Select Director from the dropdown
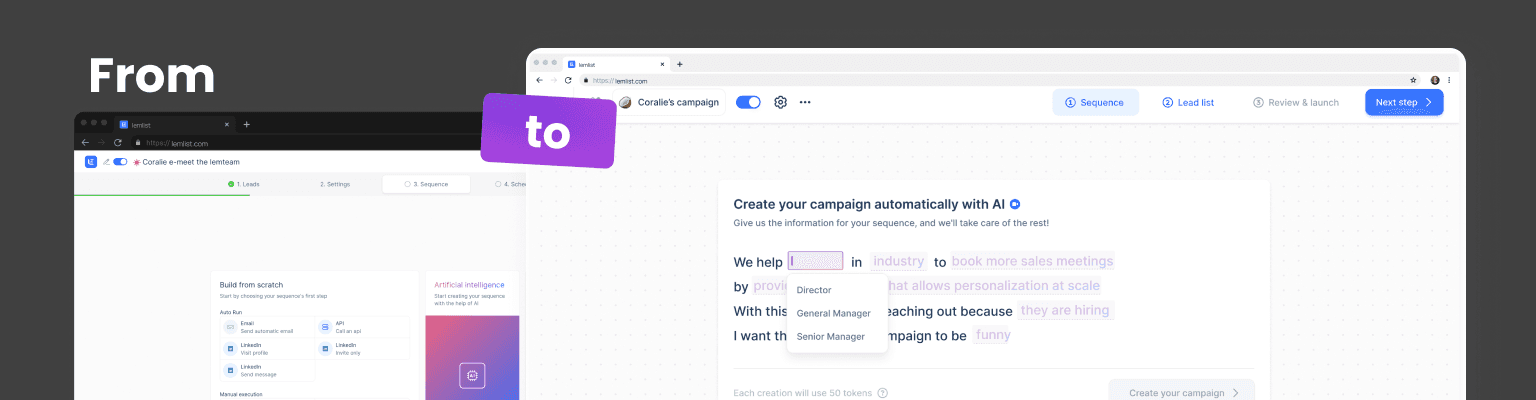The image size is (1536, 400). pyautogui.click(x=814, y=290)
